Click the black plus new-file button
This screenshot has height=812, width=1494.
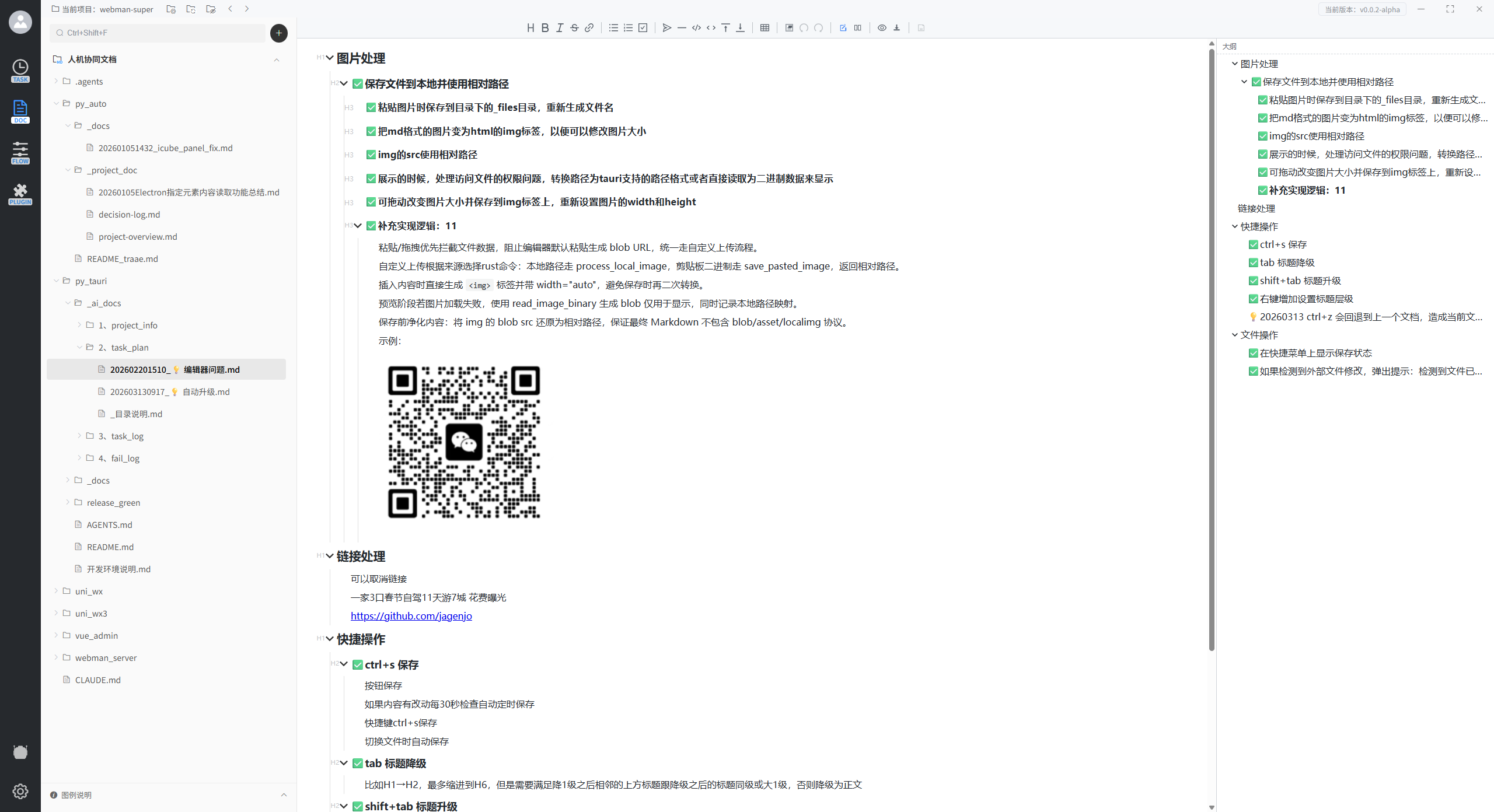coord(279,33)
